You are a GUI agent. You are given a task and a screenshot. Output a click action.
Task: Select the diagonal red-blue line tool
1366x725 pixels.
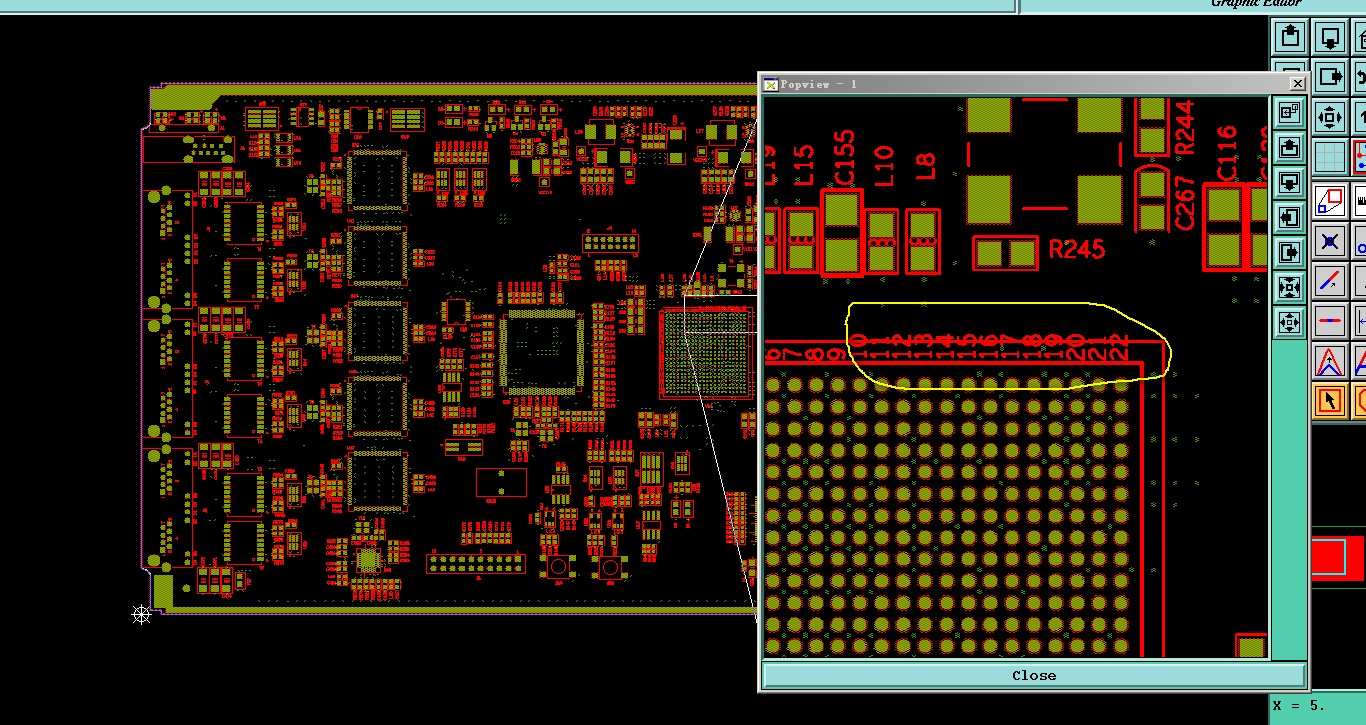(1329, 280)
